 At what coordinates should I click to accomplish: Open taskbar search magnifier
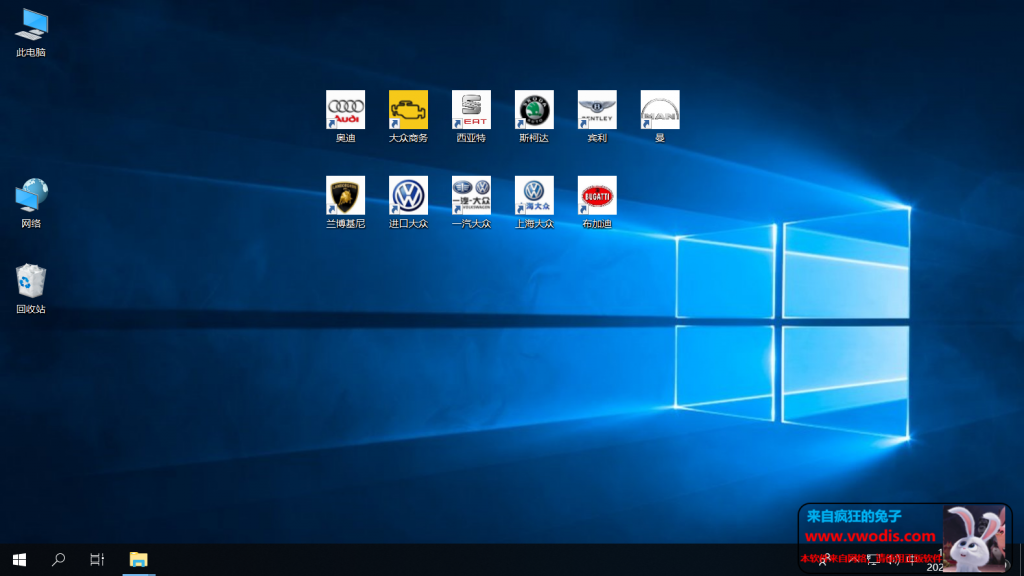point(58,560)
